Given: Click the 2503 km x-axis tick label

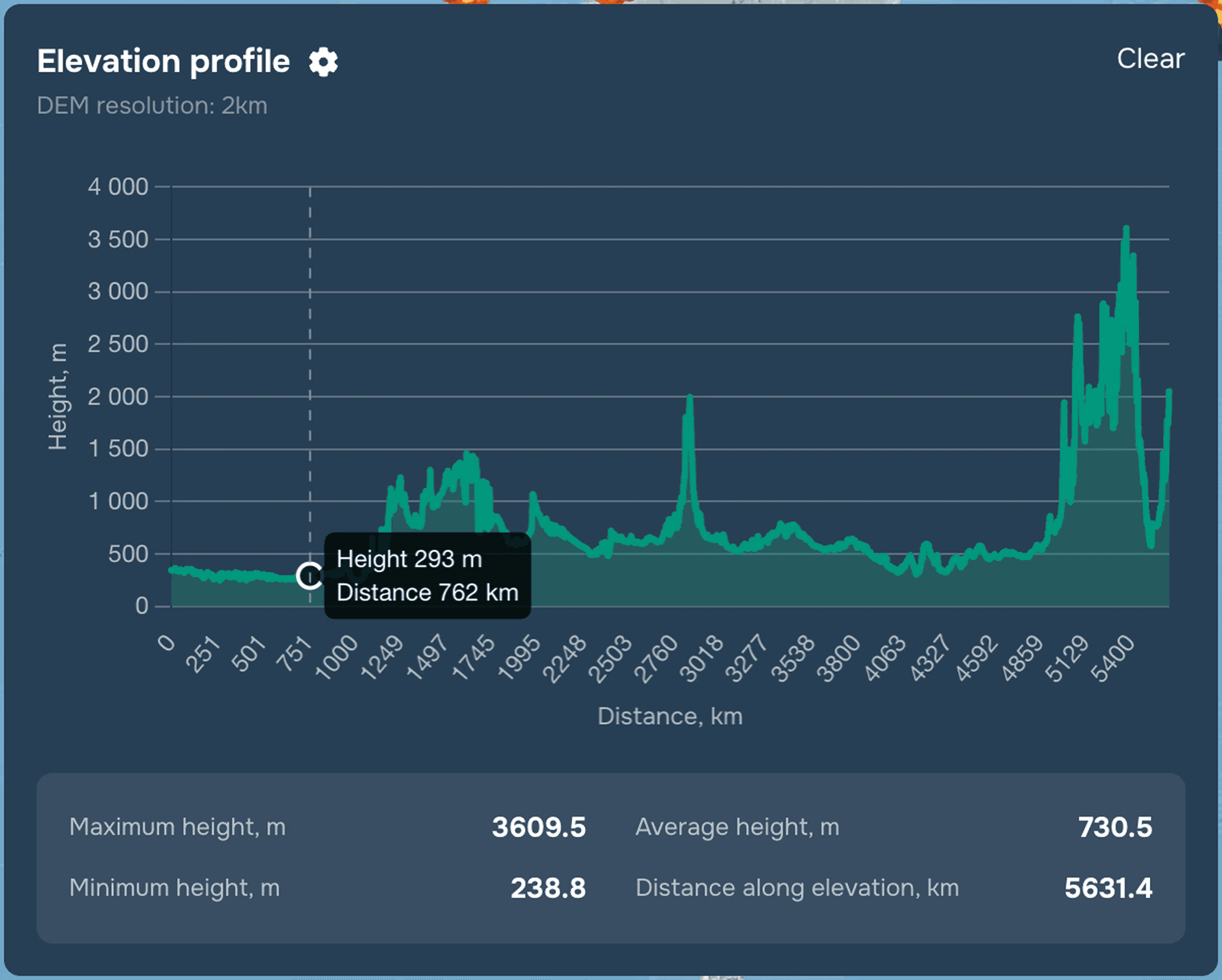Looking at the screenshot, I should (610, 658).
